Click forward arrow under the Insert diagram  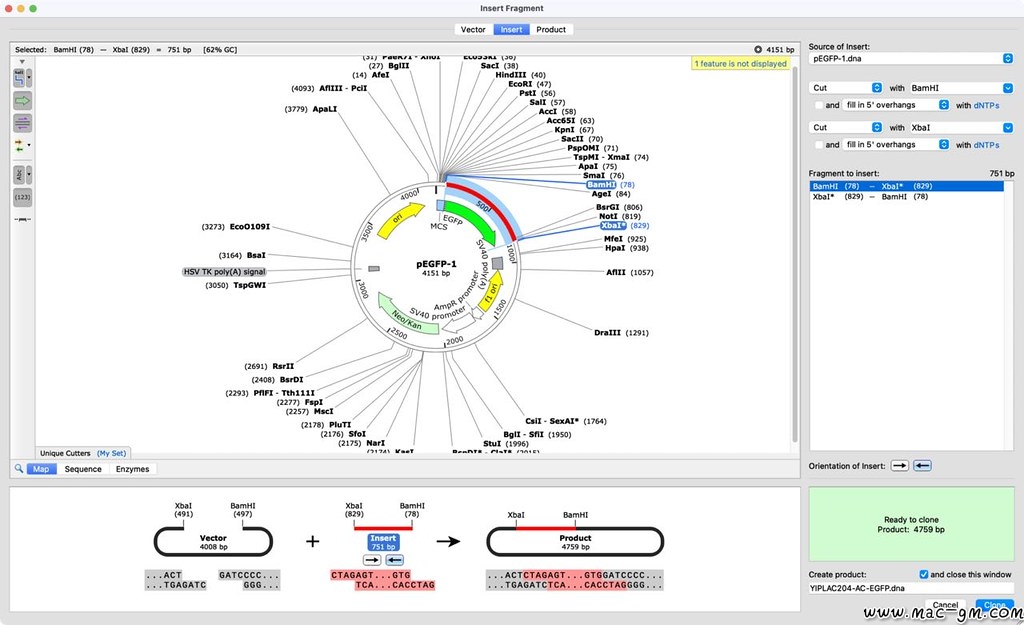372,560
